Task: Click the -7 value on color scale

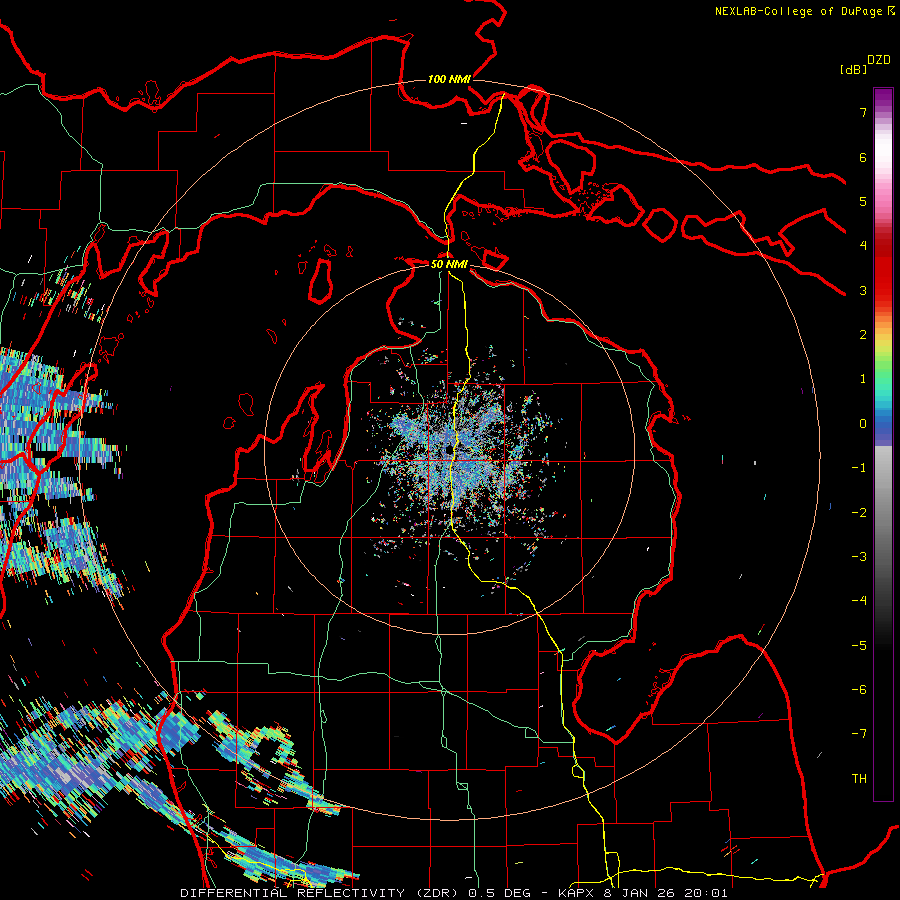Action: click(859, 734)
